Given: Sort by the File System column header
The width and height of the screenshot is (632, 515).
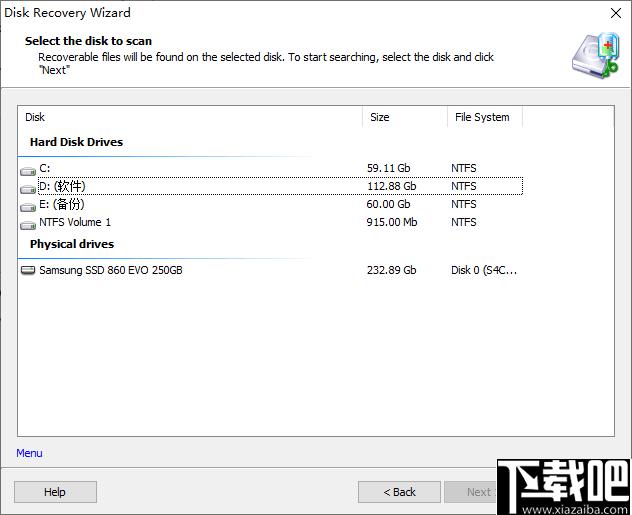Looking at the screenshot, I should pyautogui.click(x=485, y=117).
